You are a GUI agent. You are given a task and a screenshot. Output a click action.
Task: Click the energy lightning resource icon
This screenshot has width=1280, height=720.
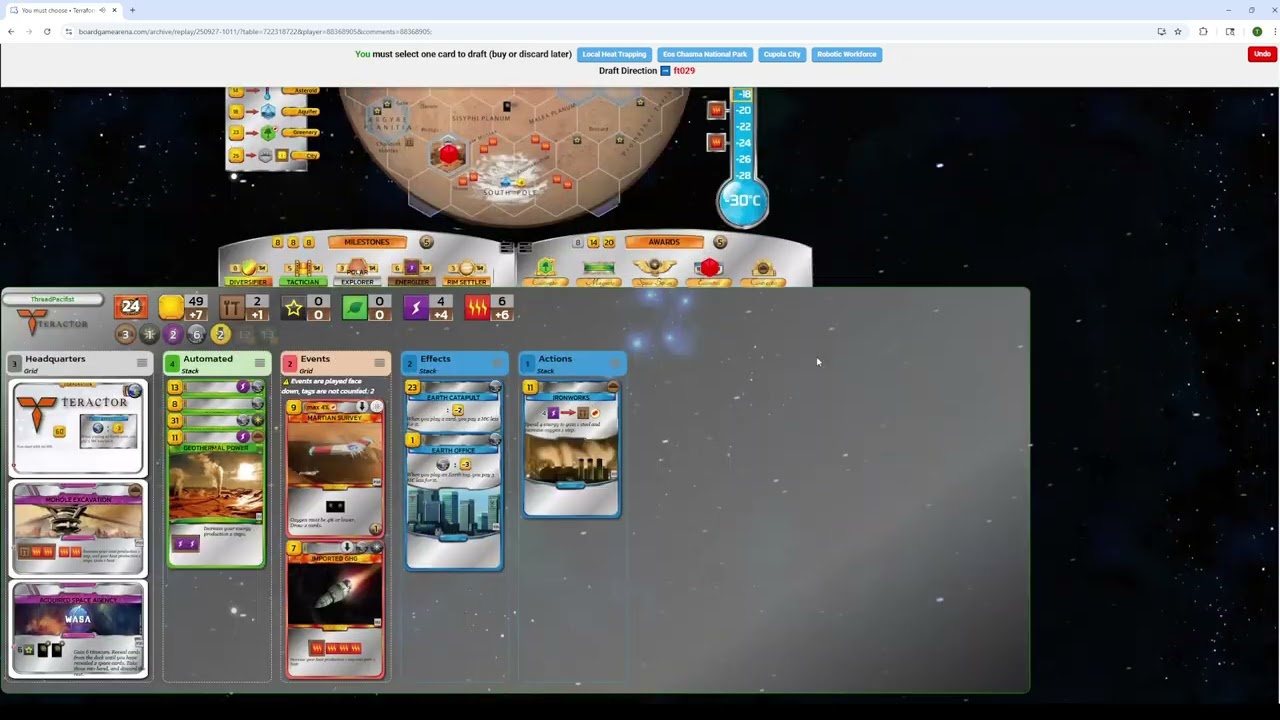[x=415, y=308]
